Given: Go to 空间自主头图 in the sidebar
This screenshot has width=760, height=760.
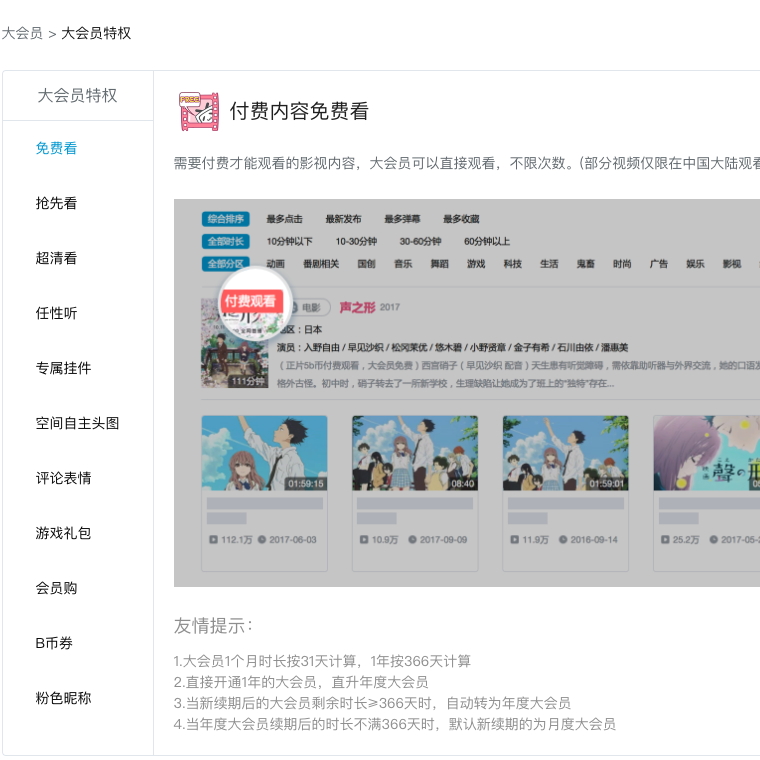Looking at the screenshot, I should [77, 423].
